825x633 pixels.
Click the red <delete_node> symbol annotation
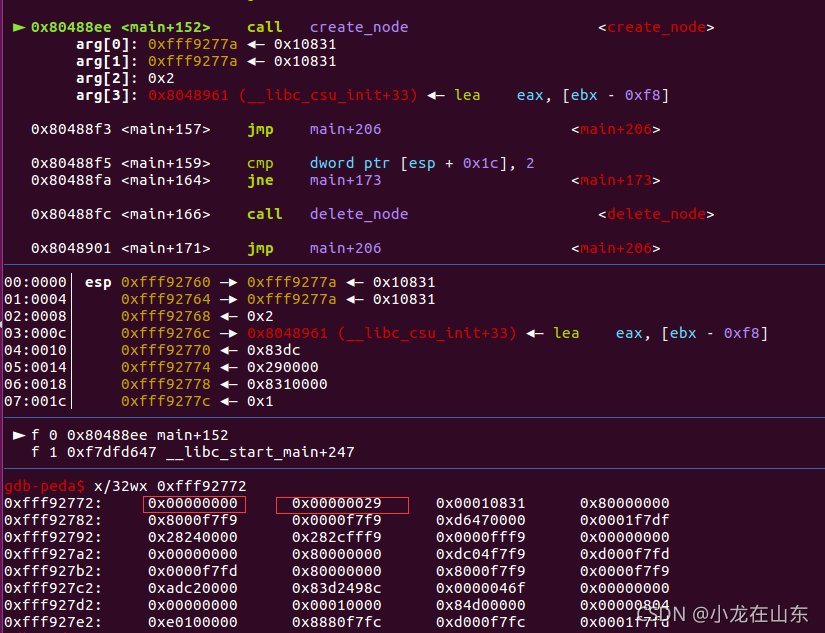(x=656, y=215)
